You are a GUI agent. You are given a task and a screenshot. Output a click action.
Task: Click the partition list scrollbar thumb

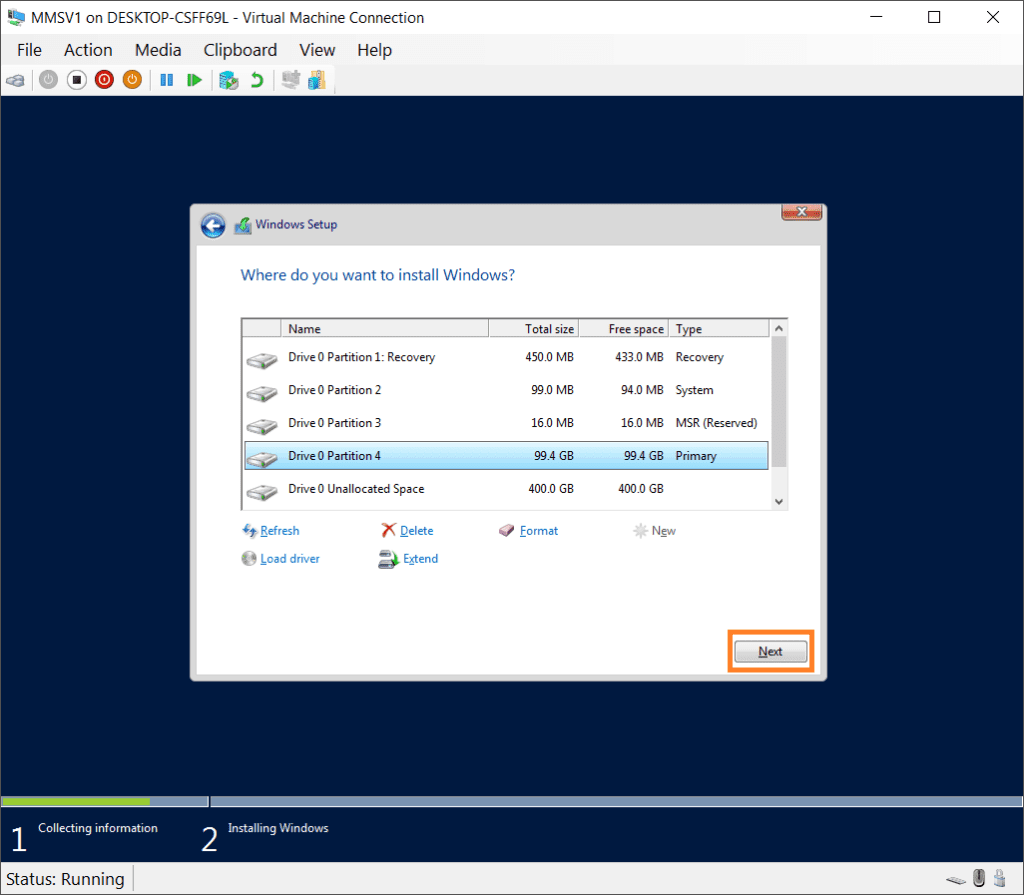[778, 402]
